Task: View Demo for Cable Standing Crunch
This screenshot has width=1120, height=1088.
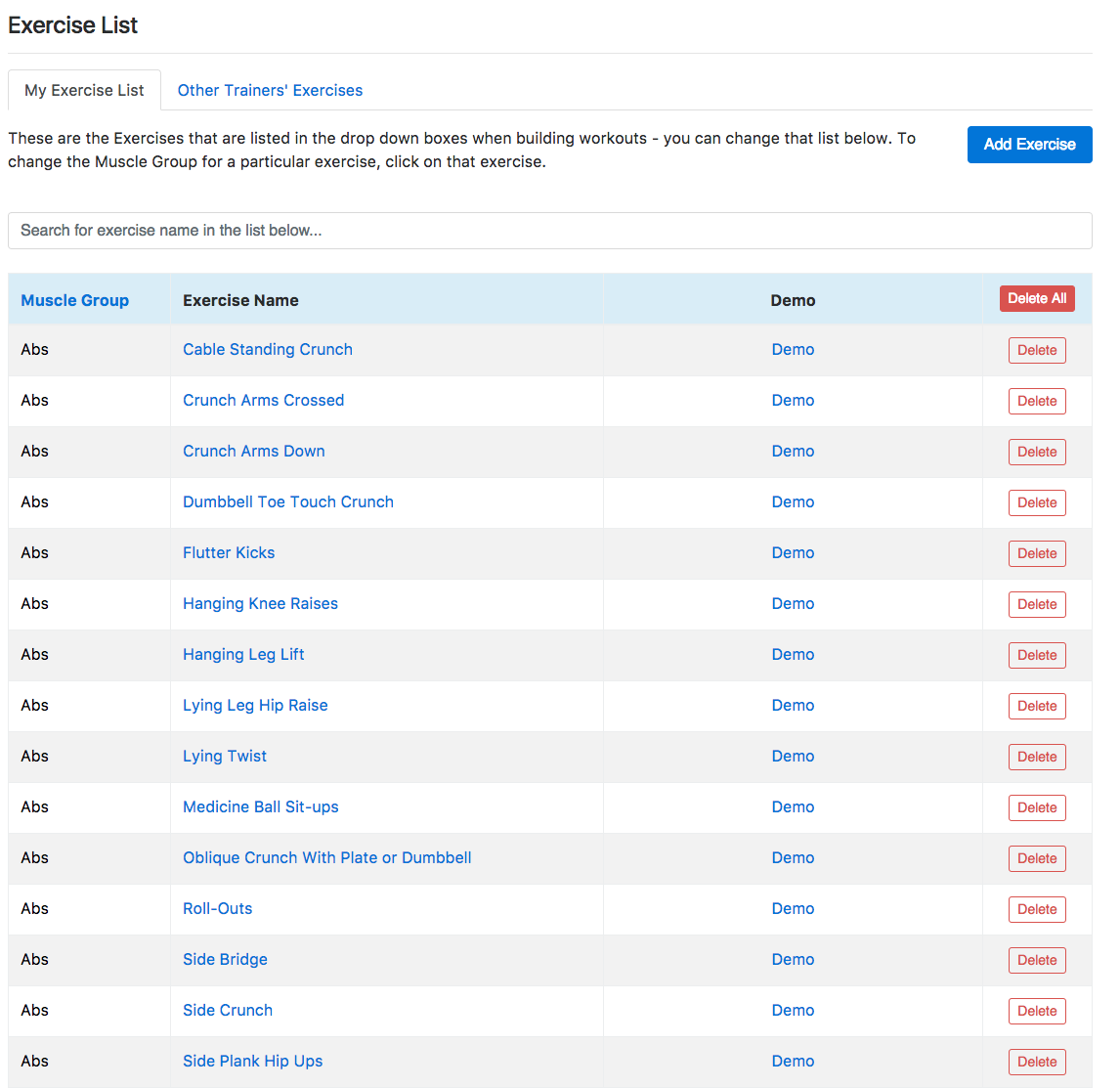Action: tap(793, 349)
